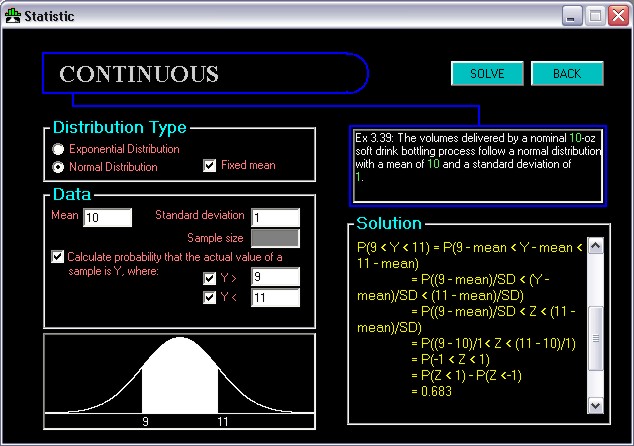Select Normal Distribution radio button
The image size is (634, 446).
pyautogui.click(x=58, y=167)
